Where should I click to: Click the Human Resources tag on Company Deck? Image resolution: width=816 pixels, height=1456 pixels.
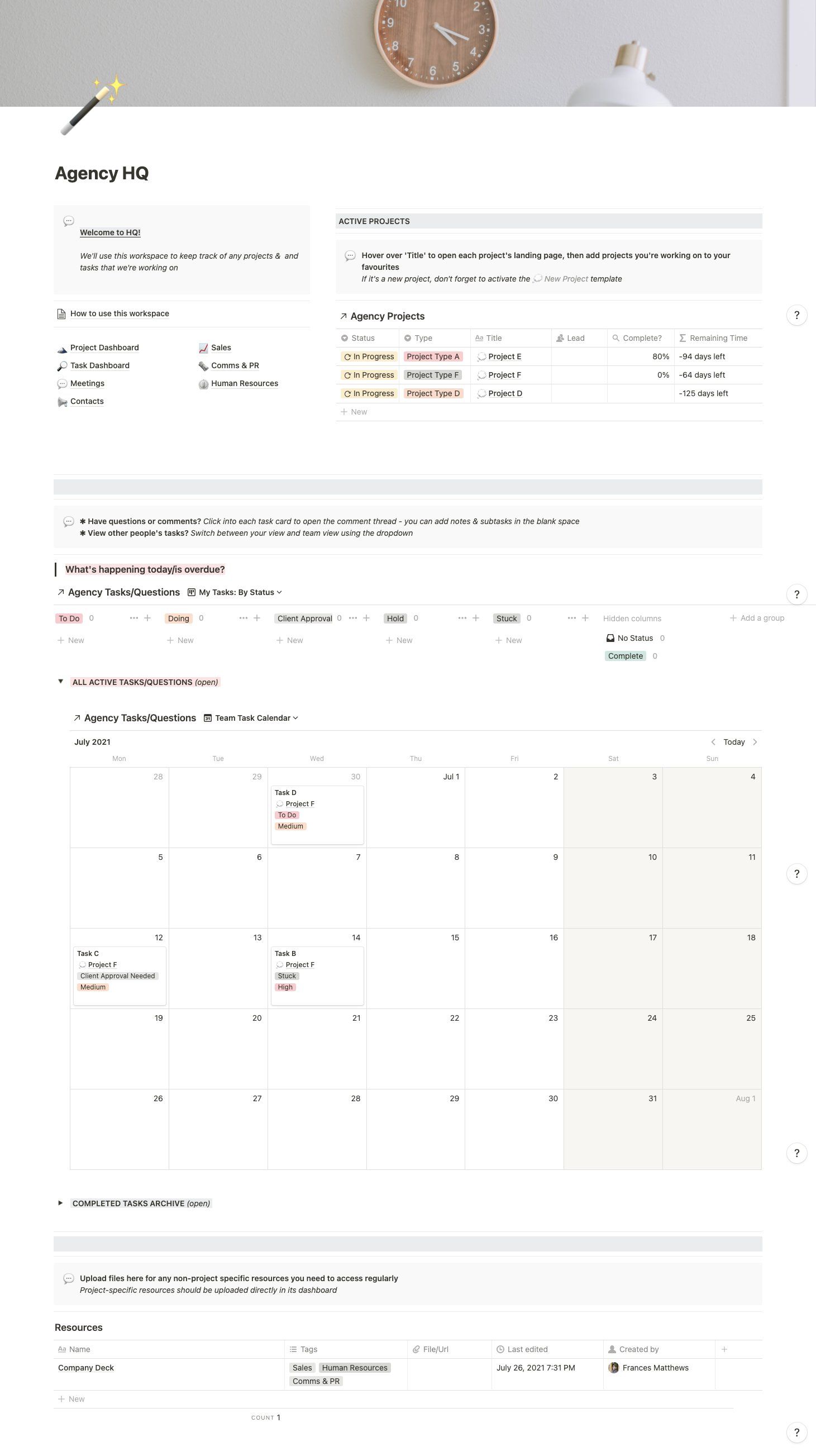click(x=355, y=1368)
